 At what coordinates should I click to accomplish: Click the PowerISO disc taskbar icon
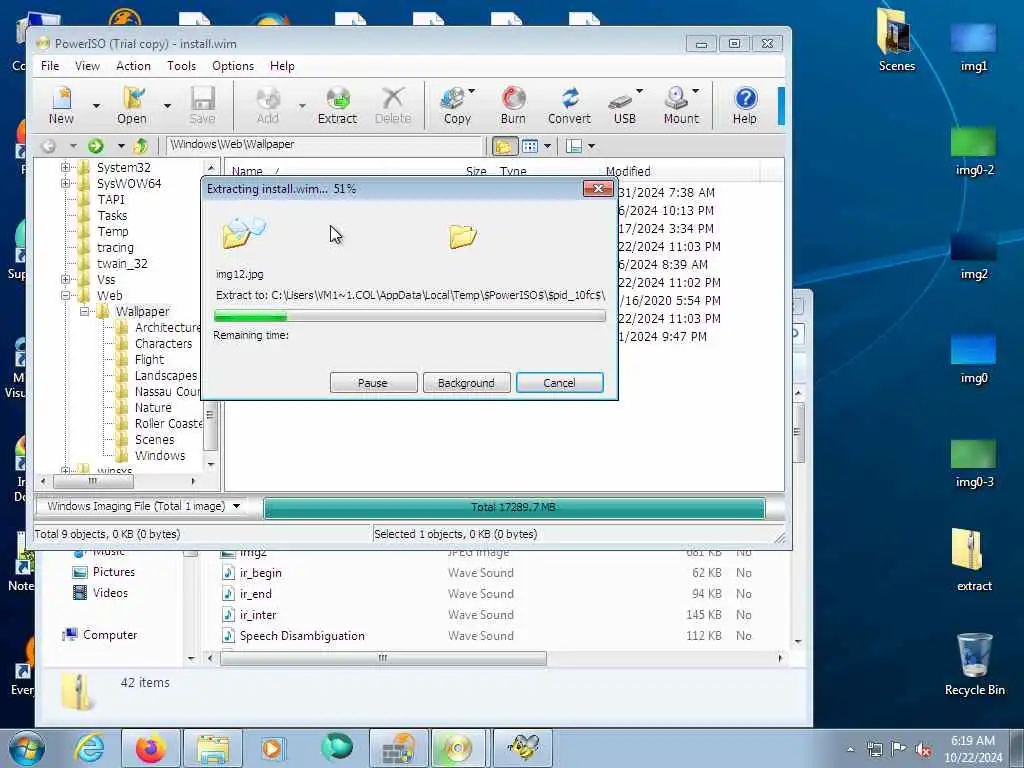(x=457, y=748)
